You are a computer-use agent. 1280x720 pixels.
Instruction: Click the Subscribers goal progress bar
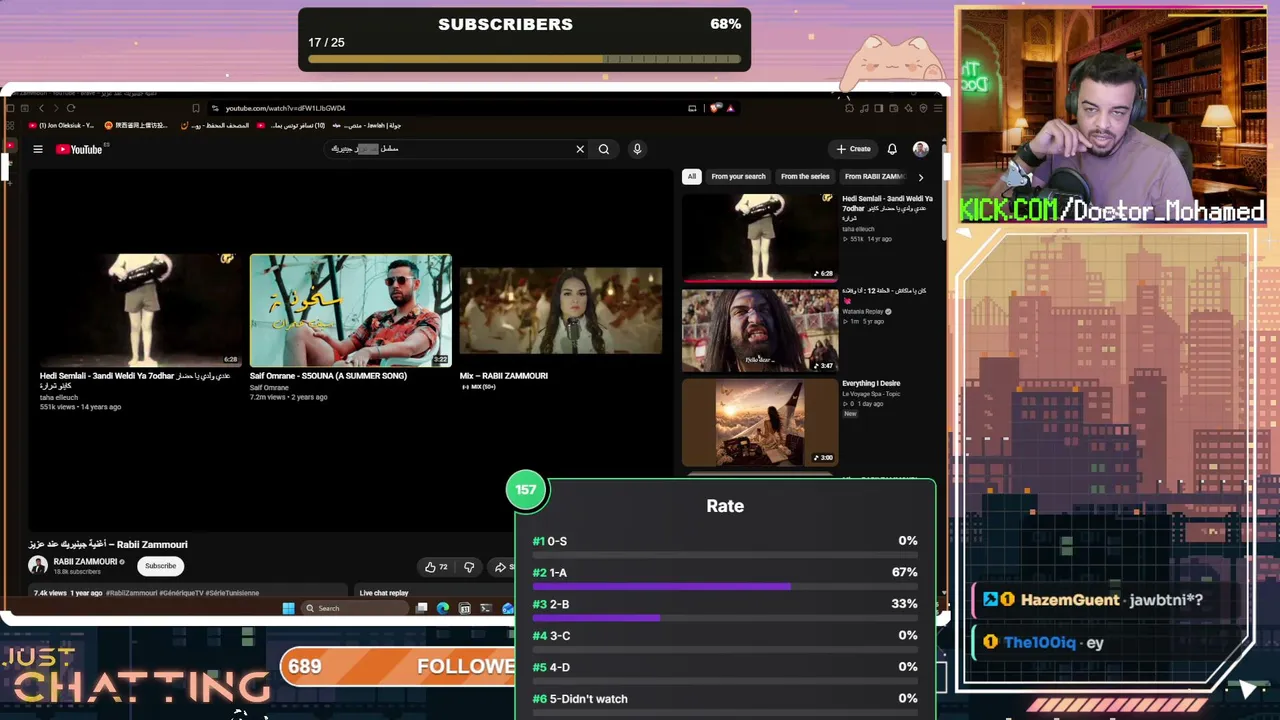[525, 59]
